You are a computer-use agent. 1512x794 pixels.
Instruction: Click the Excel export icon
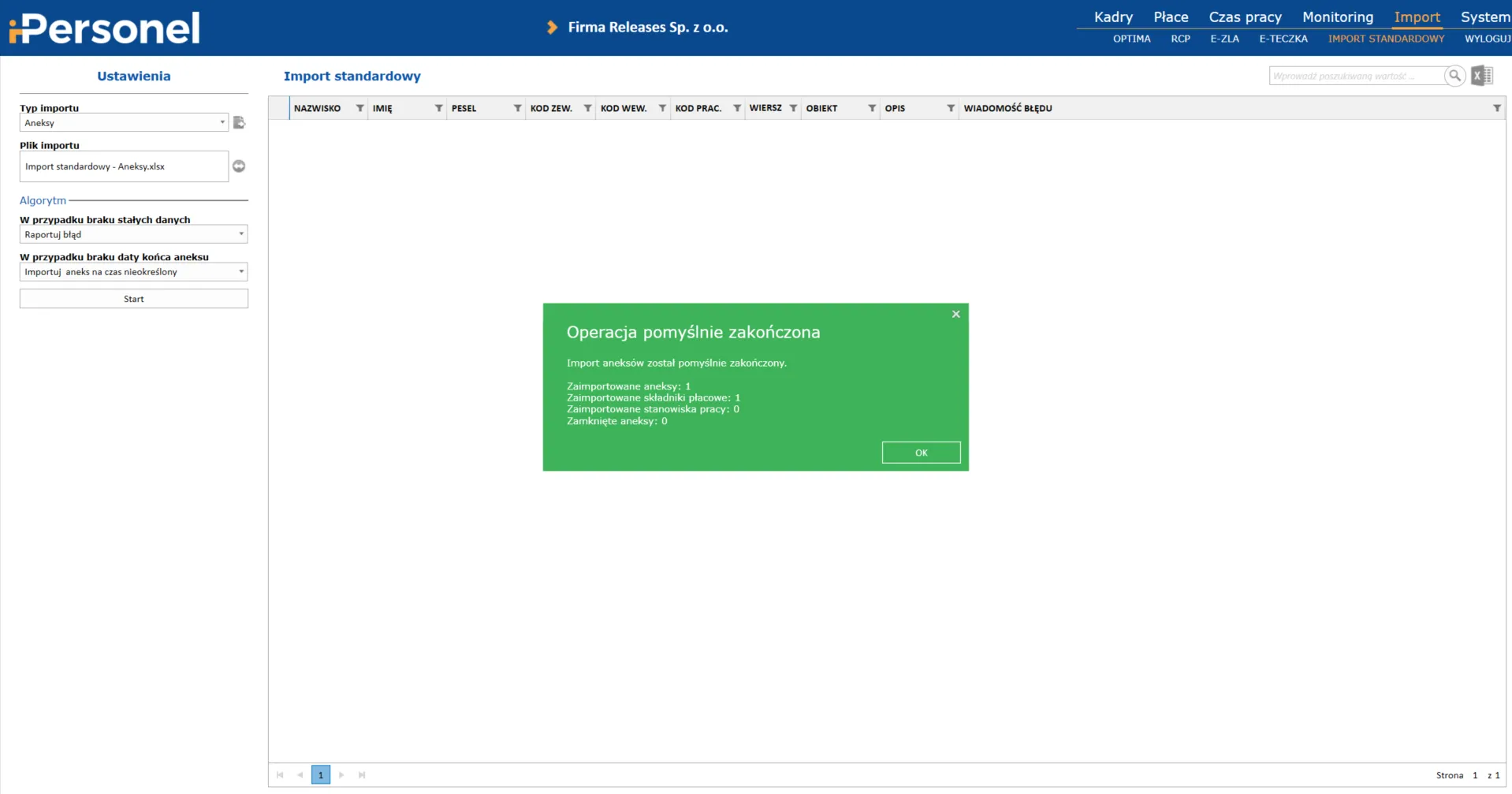(x=1482, y=76)
